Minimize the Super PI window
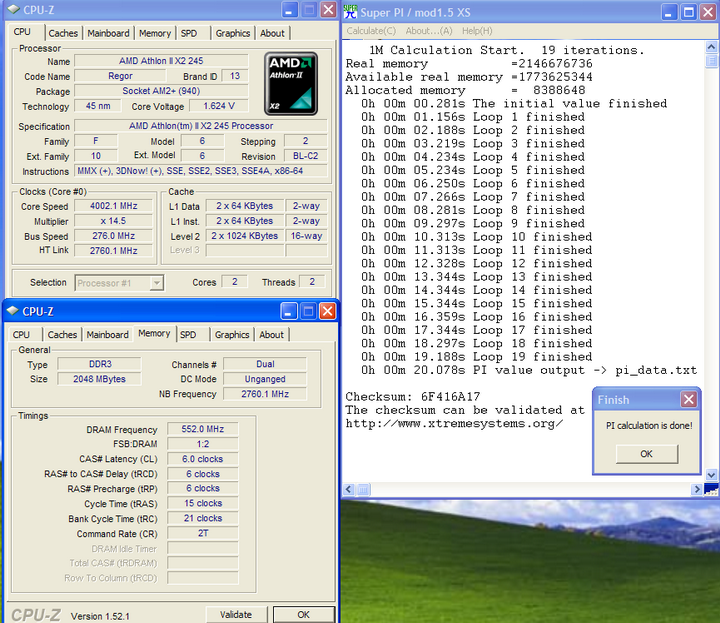 (x=669, y=12)
